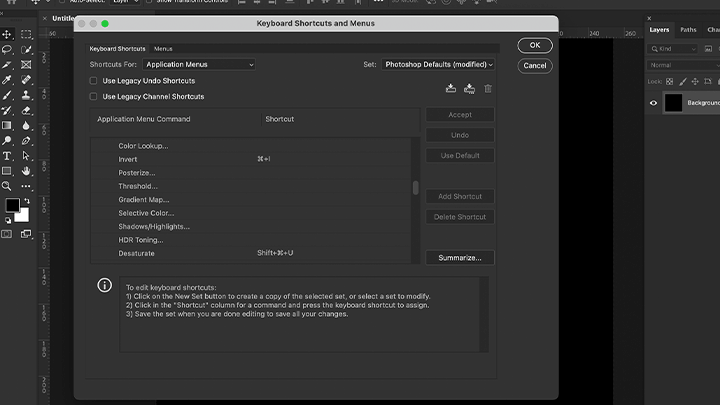
Task: Enable Use Legacy Undo Shortcuts checkbox
Action: (x=94, y=81)
